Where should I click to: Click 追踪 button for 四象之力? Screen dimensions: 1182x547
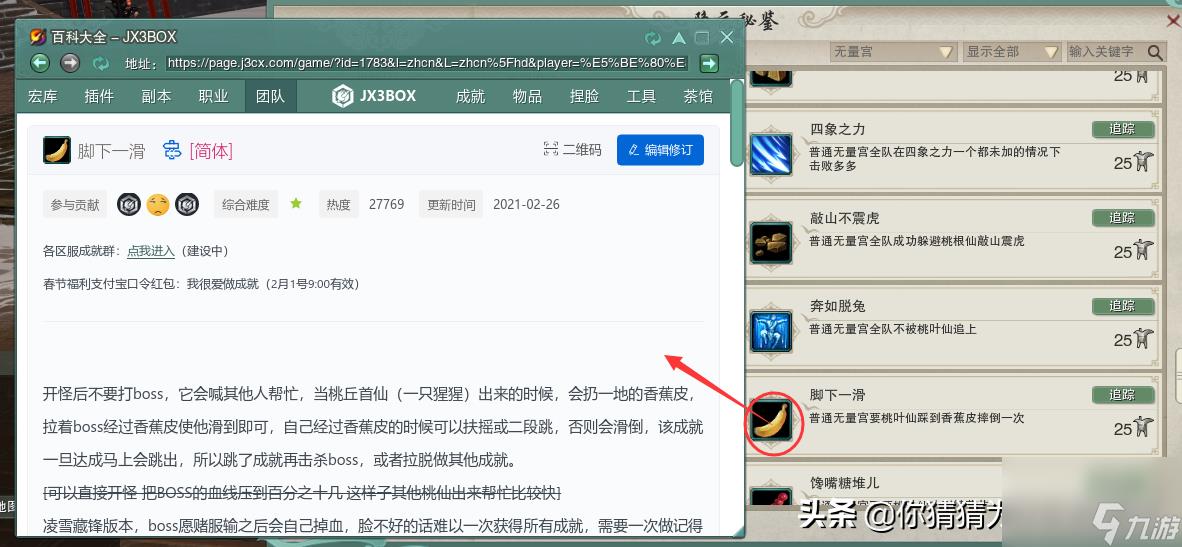[1123, 129]
